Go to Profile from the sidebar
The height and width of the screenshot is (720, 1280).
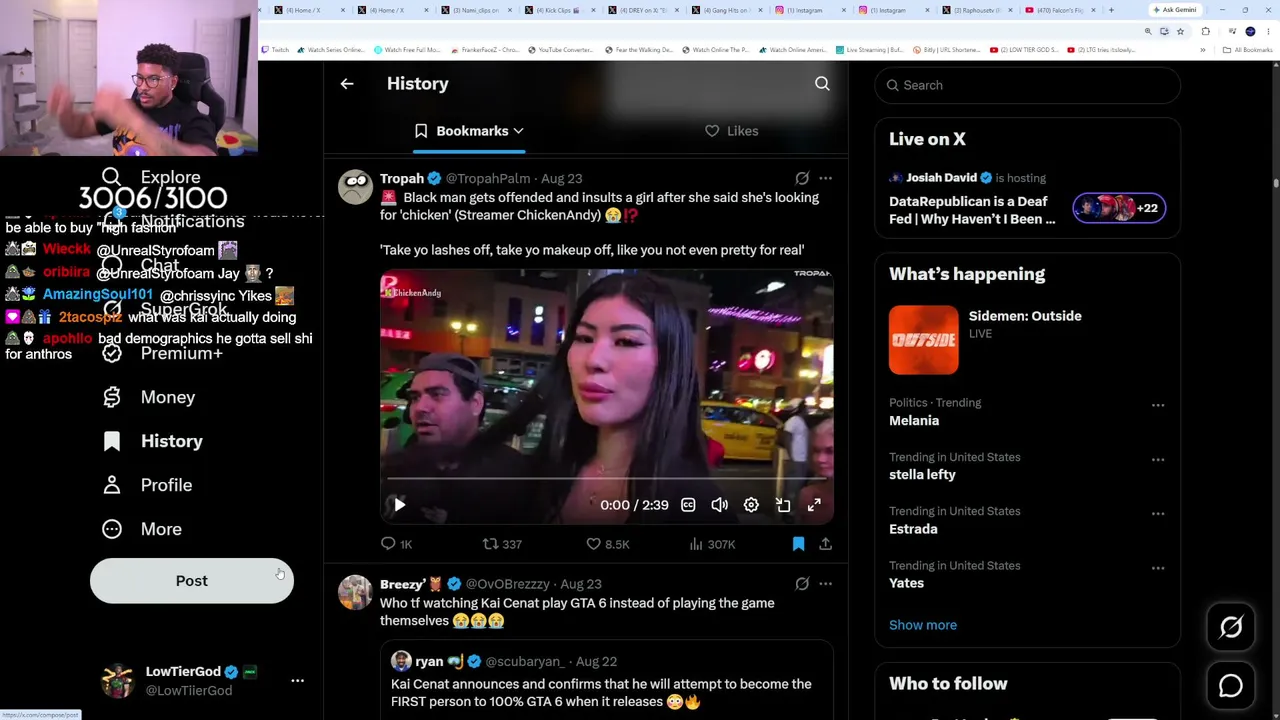click(x=147, y=485)
